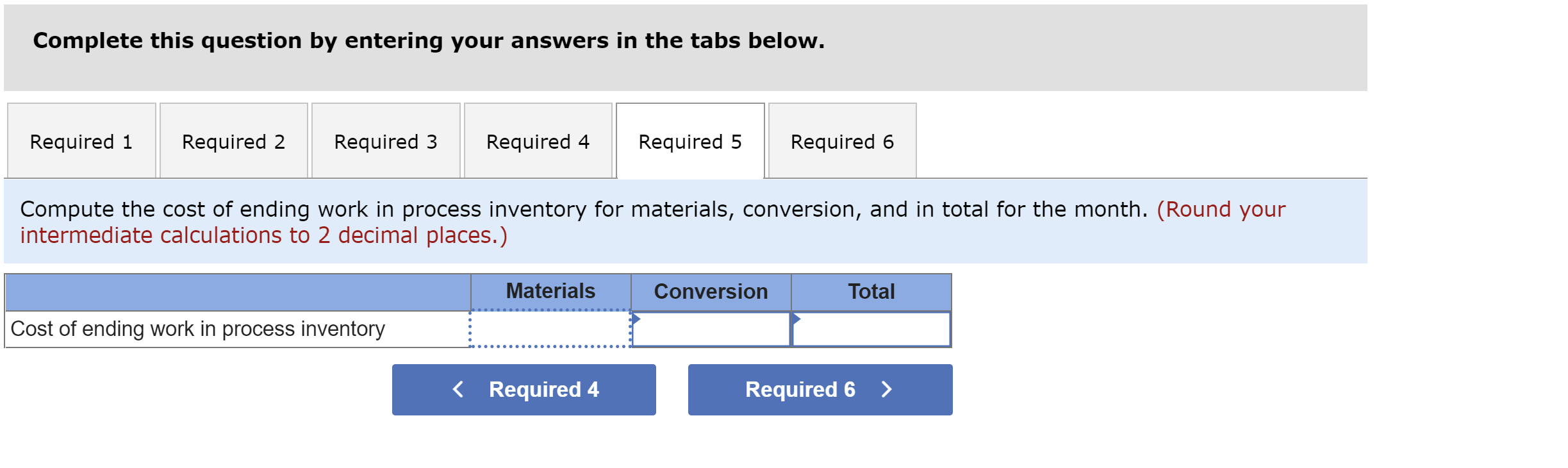The height and width of the screenshot is (468, 1568).
Task: Click inside the Total input cell
Action: pos(870,329)
